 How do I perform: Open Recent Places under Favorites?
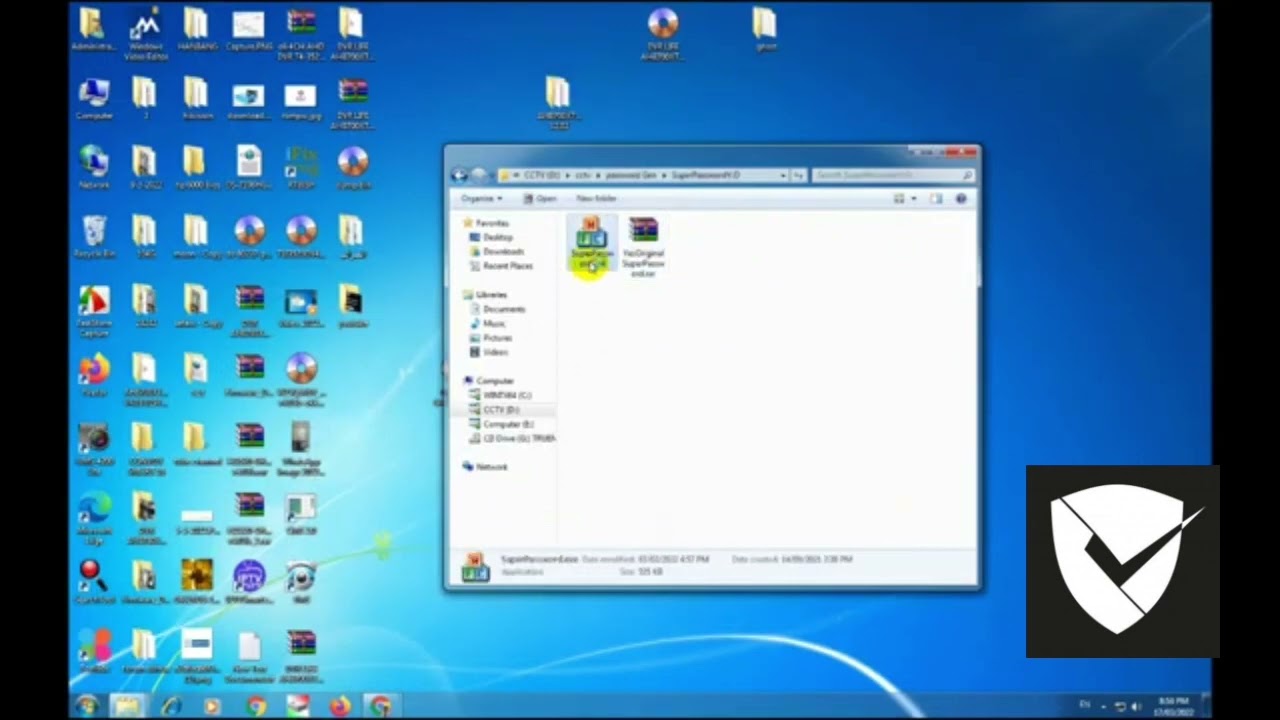click(x=501, y=266)
